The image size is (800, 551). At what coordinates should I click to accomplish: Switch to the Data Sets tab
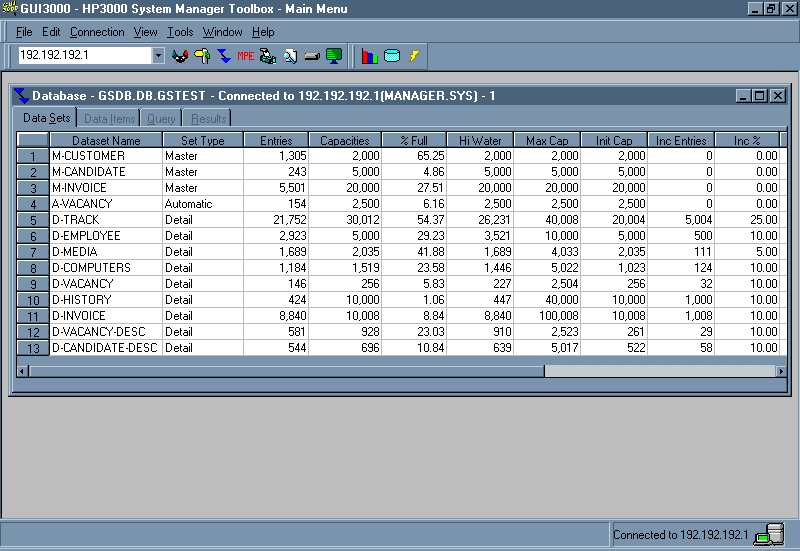tap(47, 118)
